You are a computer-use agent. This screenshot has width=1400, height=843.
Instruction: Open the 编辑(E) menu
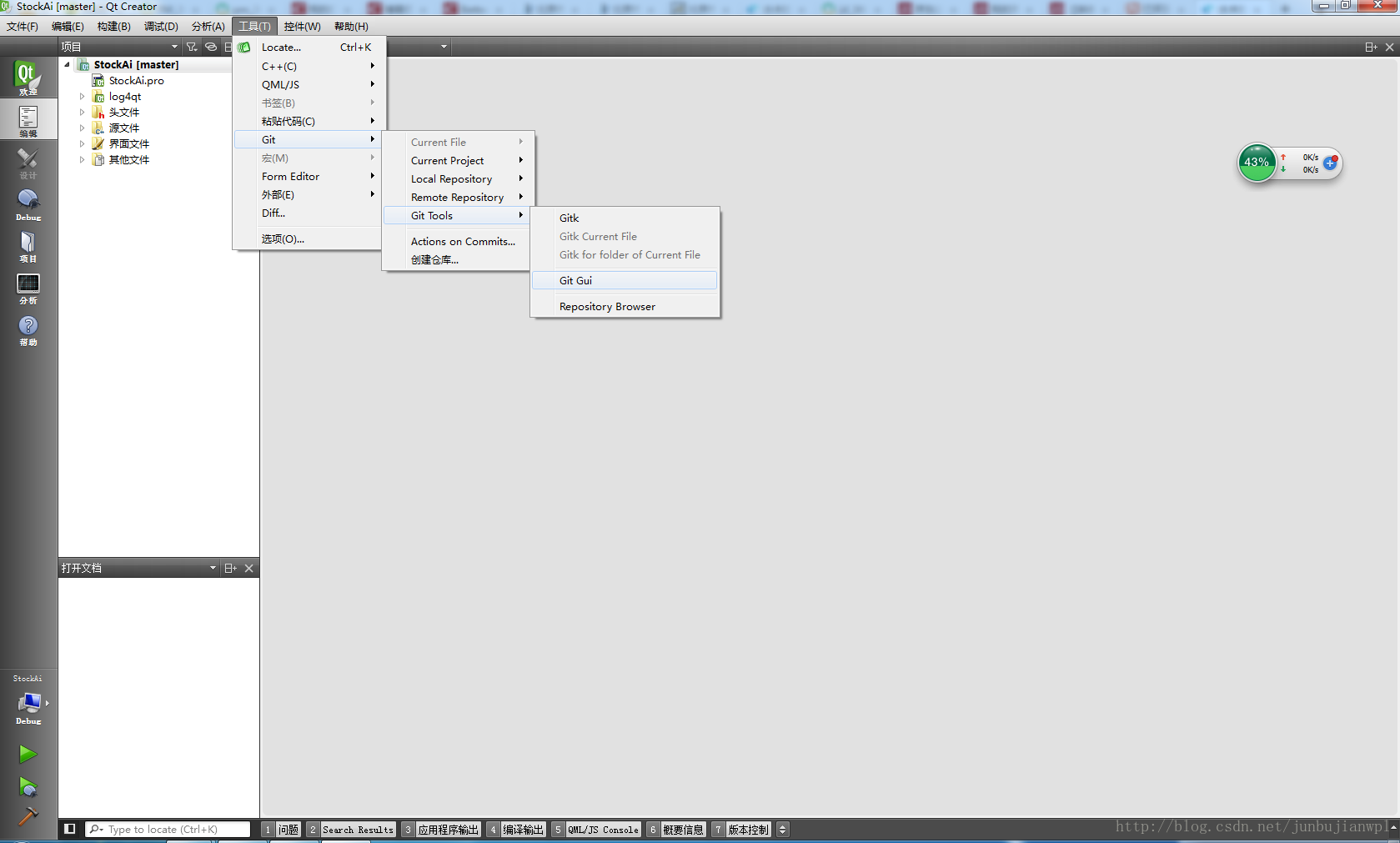tap(68, 27)
